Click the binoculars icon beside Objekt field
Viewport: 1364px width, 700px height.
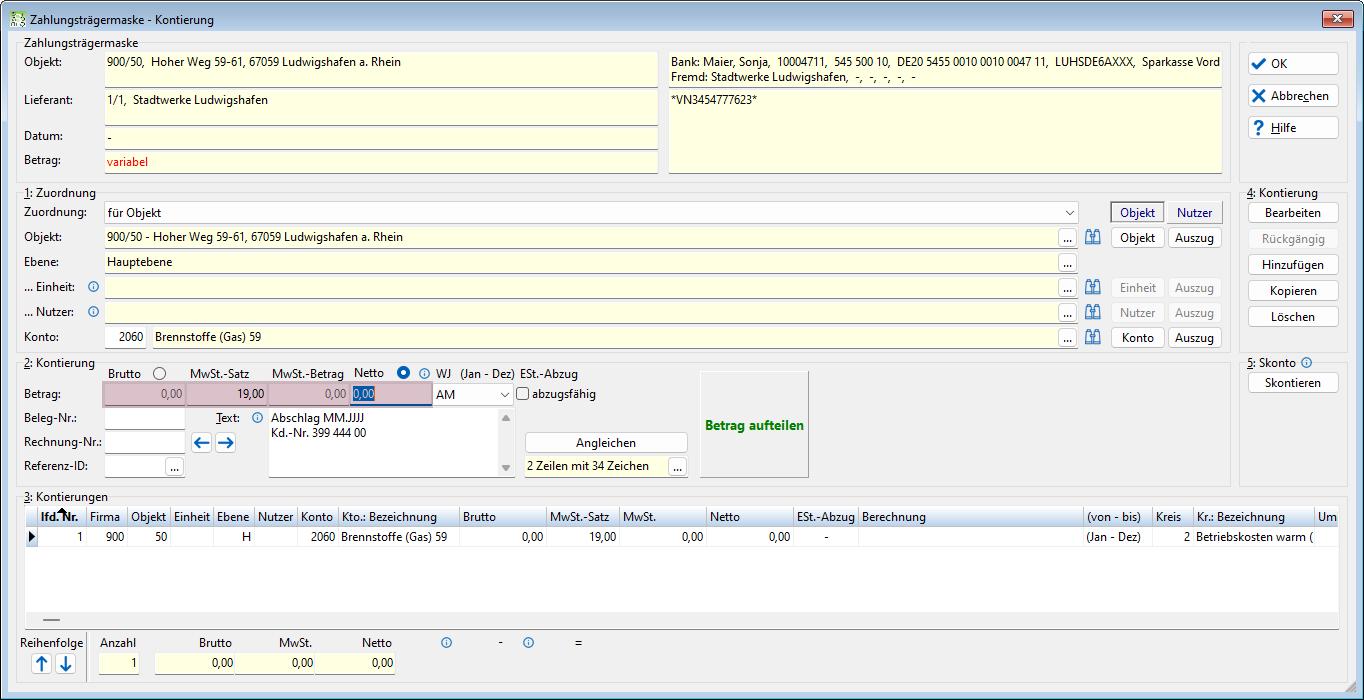[x=1093, y=238]
